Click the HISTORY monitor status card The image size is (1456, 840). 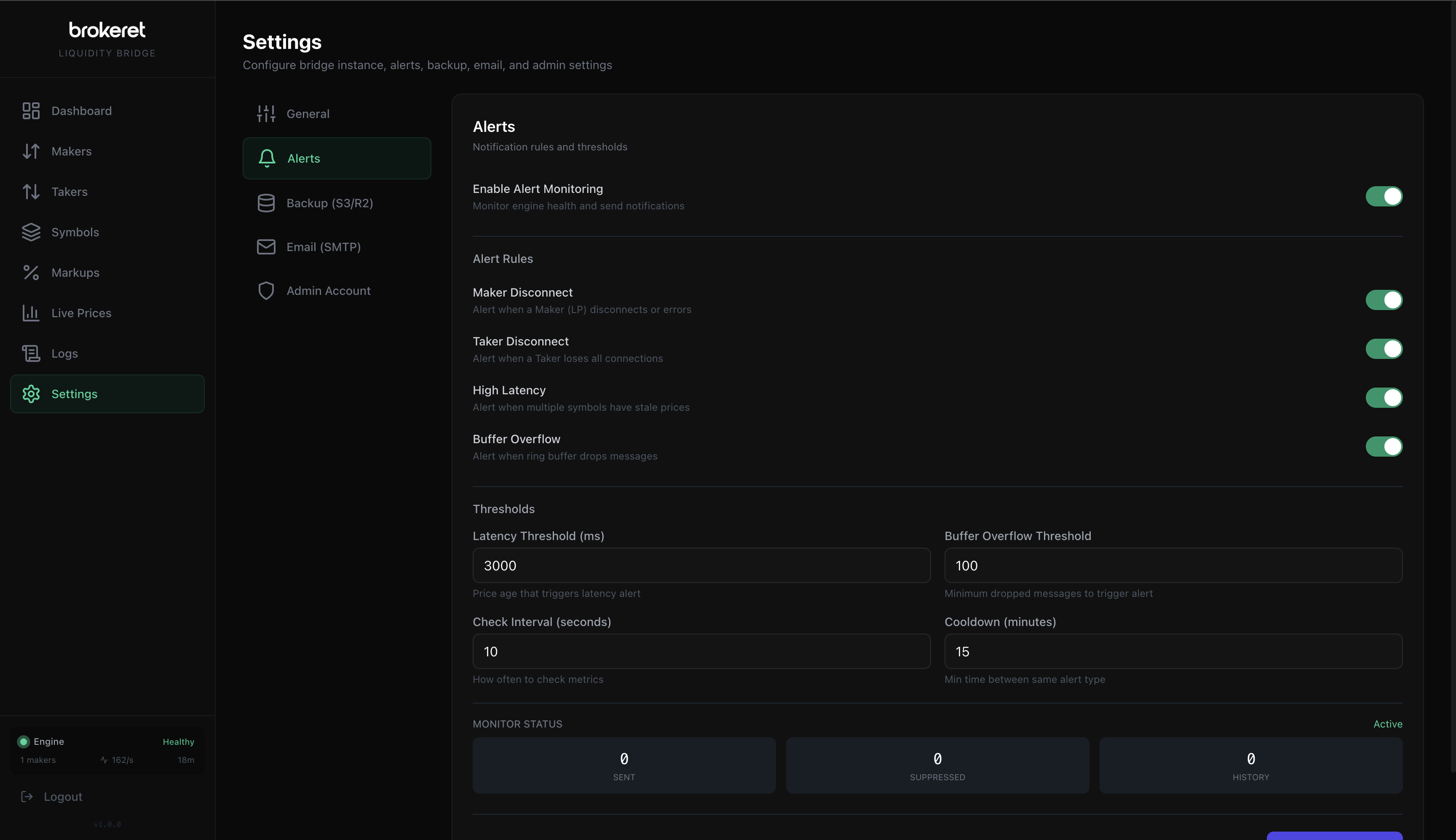[1250, 765]
